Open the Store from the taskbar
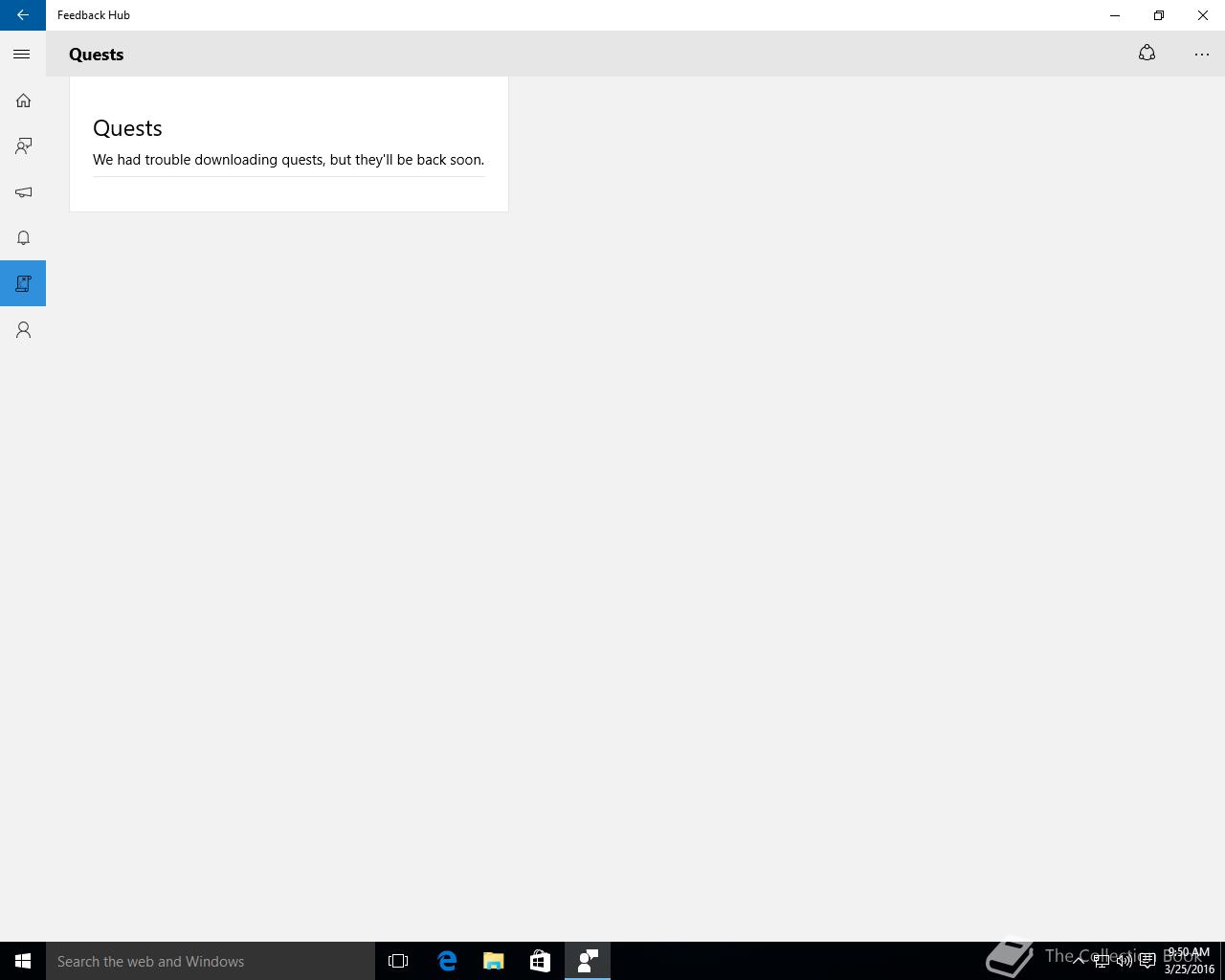Viewport: 1225px width, 980px height. [540, 961]
